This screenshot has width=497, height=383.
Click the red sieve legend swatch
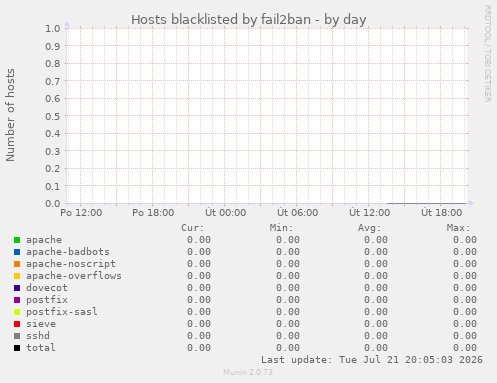tap(17, 324)
